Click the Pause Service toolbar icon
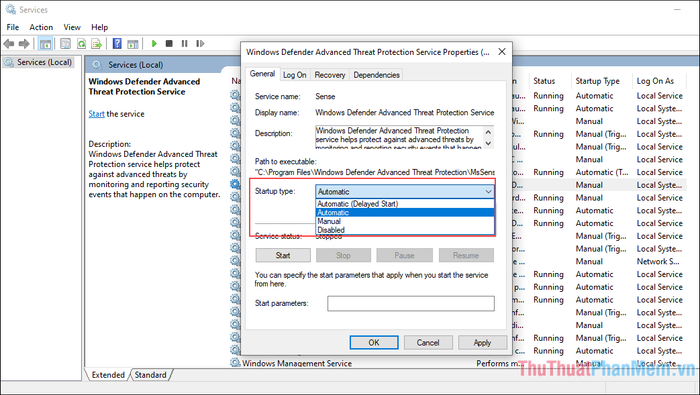The height and width of the screenshot is (395, 700). tap(184, 43)
